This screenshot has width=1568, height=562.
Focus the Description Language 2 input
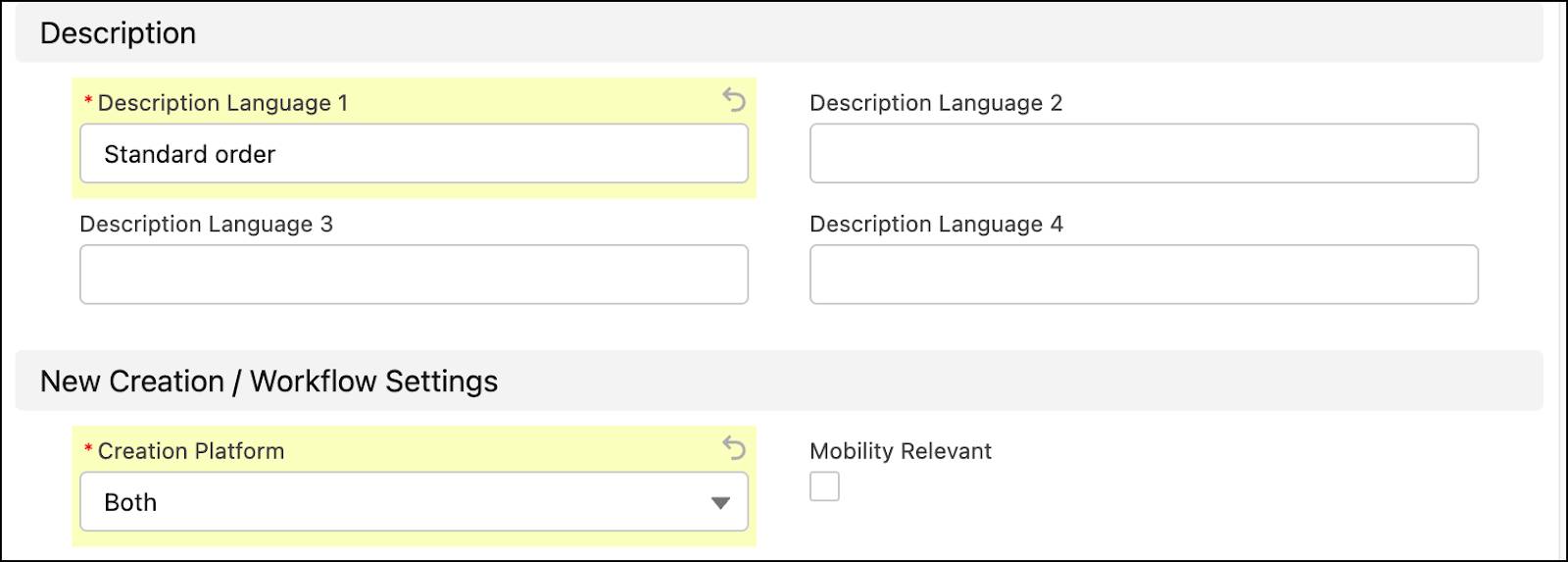[x=1144, y=153]
